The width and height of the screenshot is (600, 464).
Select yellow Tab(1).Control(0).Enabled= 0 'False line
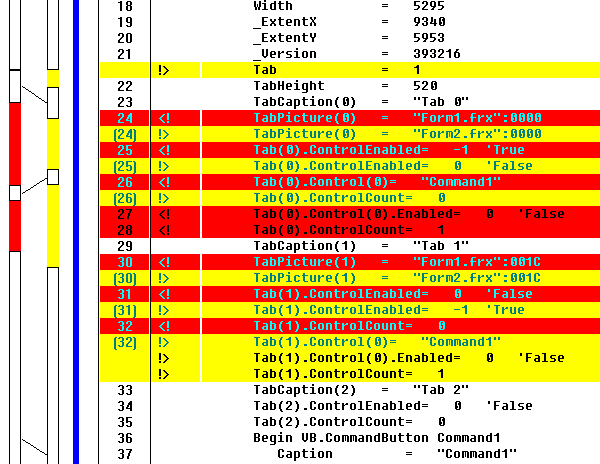pos(401,358)
